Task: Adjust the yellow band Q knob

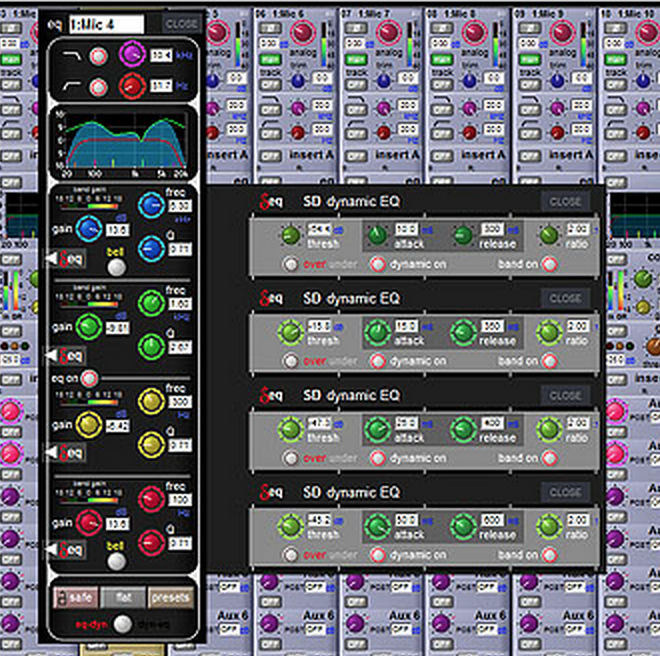Action: pyautogui.click(x=151, y=445)
